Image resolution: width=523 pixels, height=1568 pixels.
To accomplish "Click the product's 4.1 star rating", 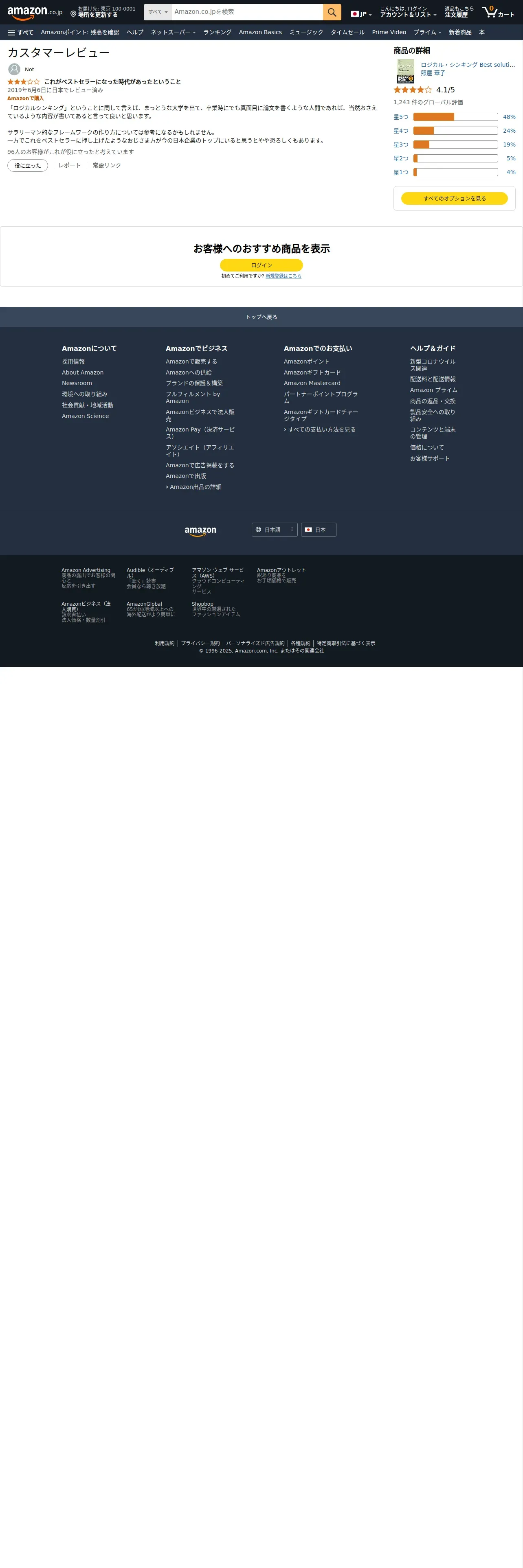I will pos(412,90).
